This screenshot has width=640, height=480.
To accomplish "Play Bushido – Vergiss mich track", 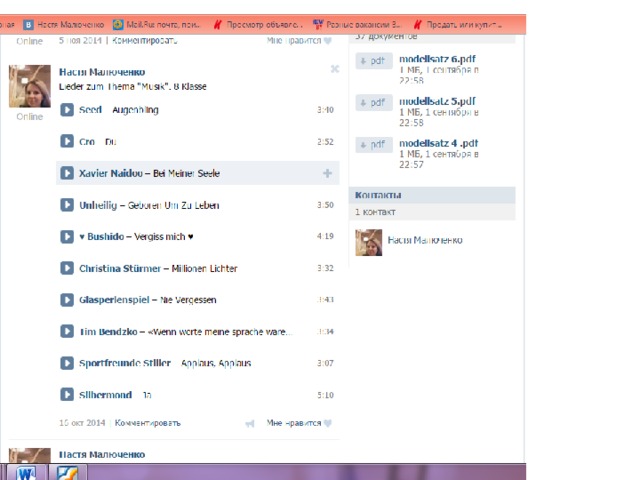I will pos(67,236).
